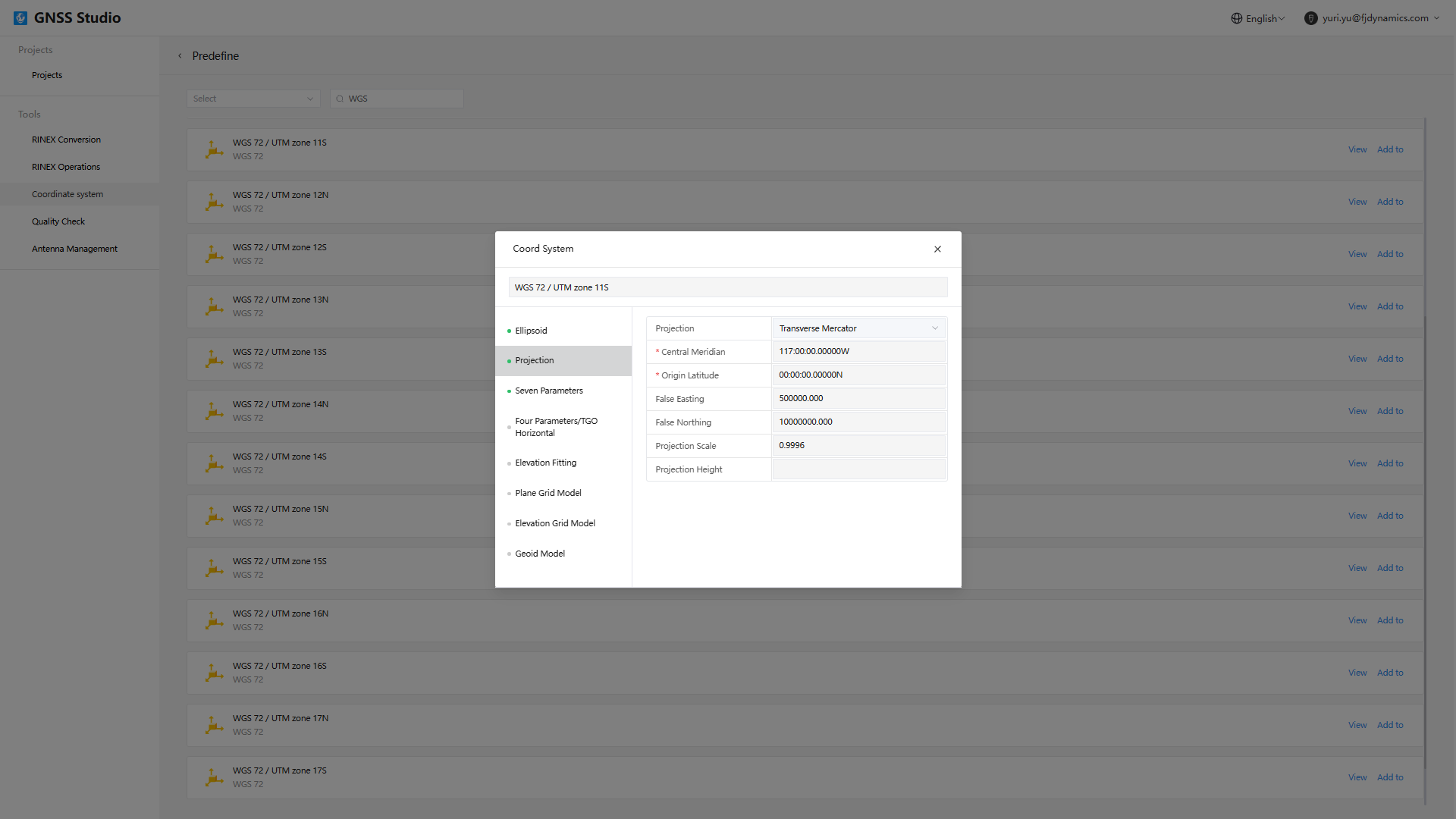1456x819 pixels.
Task: Click the back arrow beside Predefine
Action: pos(180,56)
